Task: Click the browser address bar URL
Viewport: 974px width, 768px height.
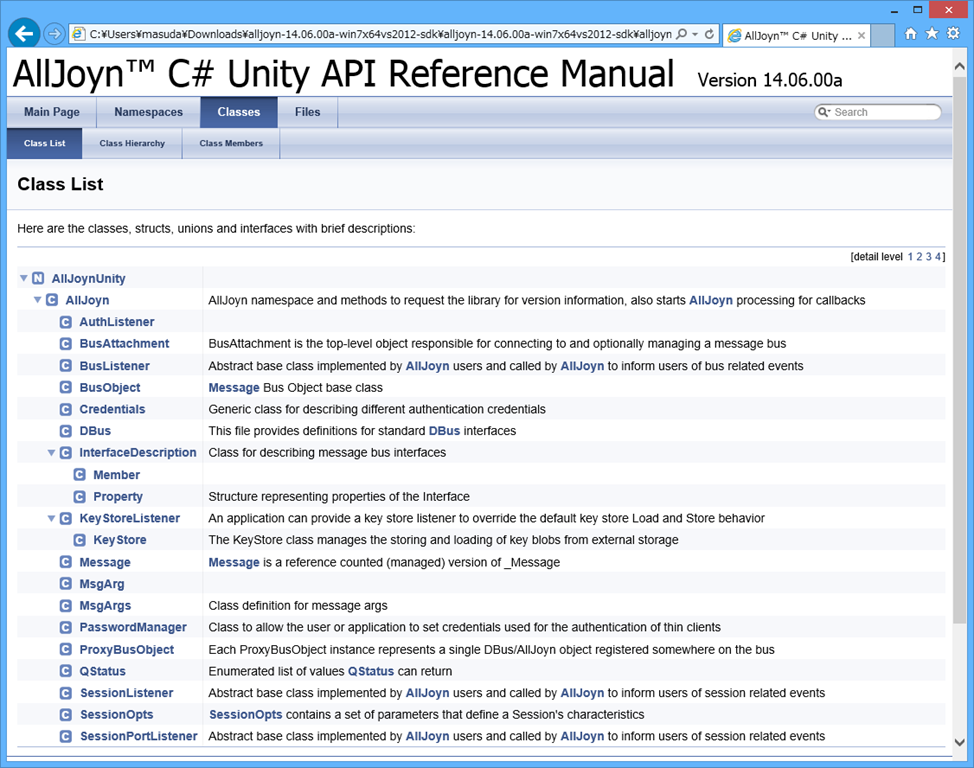Action: click(x=380, y=34)
